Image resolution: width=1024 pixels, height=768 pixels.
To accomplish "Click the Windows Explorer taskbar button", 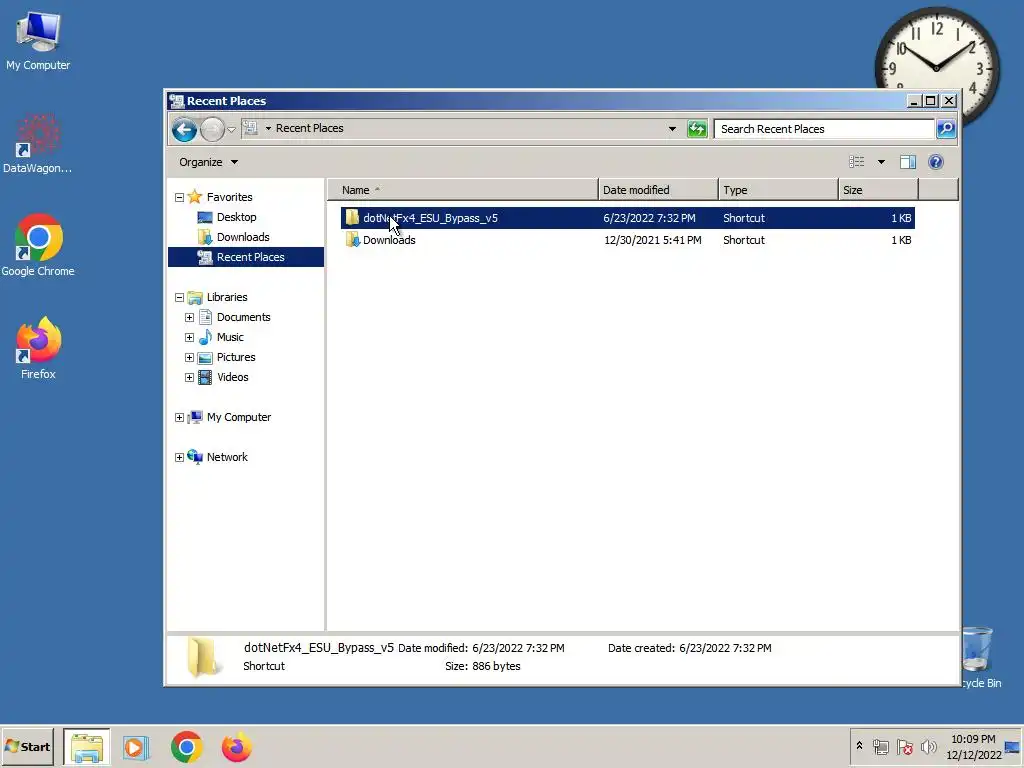I will [x=87, y=747].
